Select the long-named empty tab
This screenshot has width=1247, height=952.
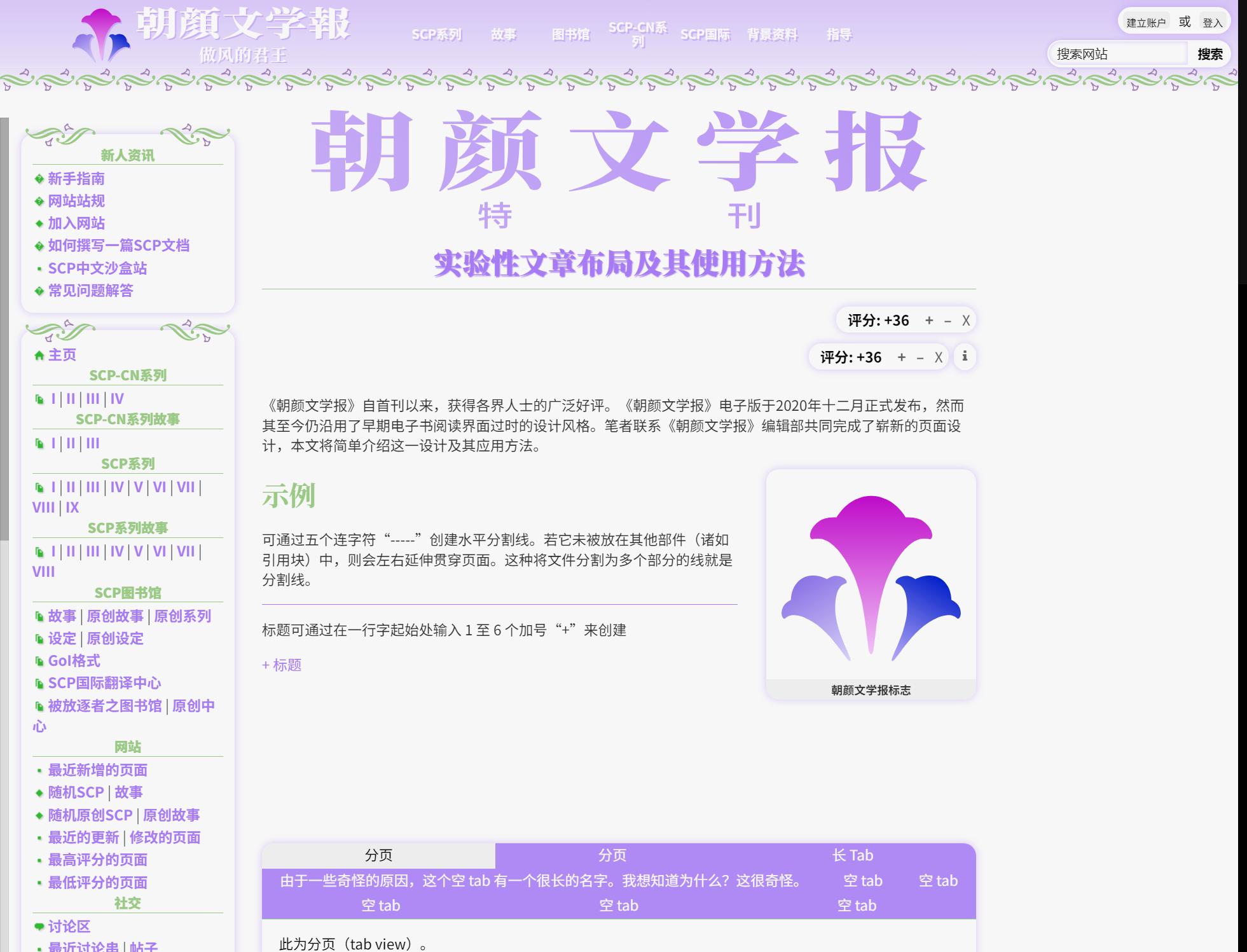(541, 881)
